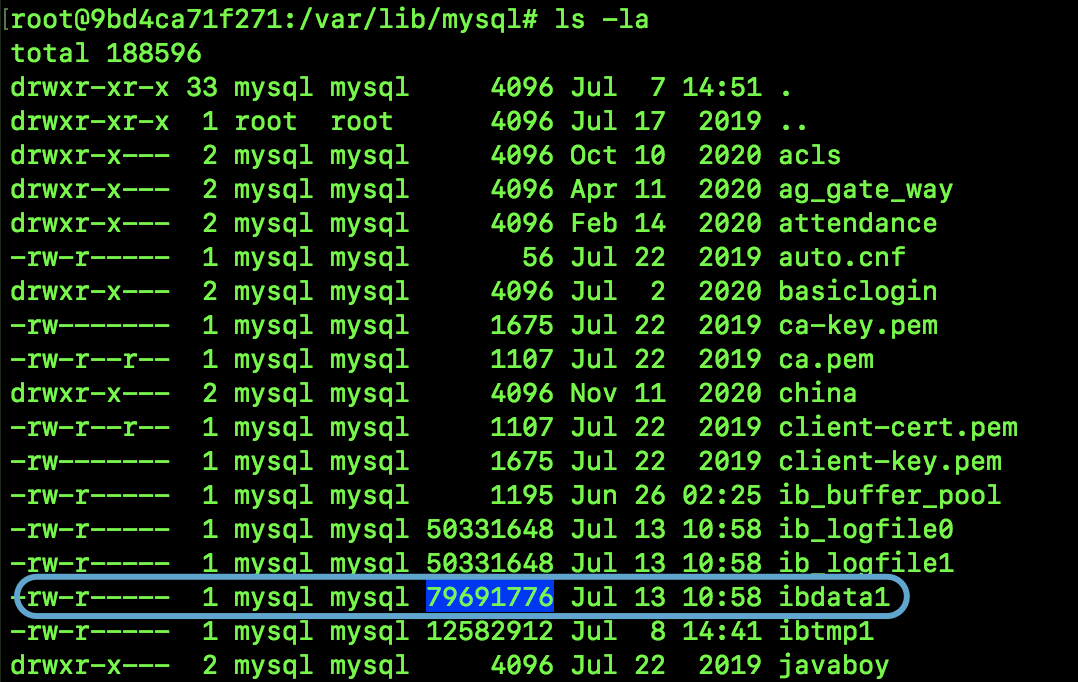Click the ib_buffer_pool filename
The image size is (1078, 682).
[x=890, y=495]
